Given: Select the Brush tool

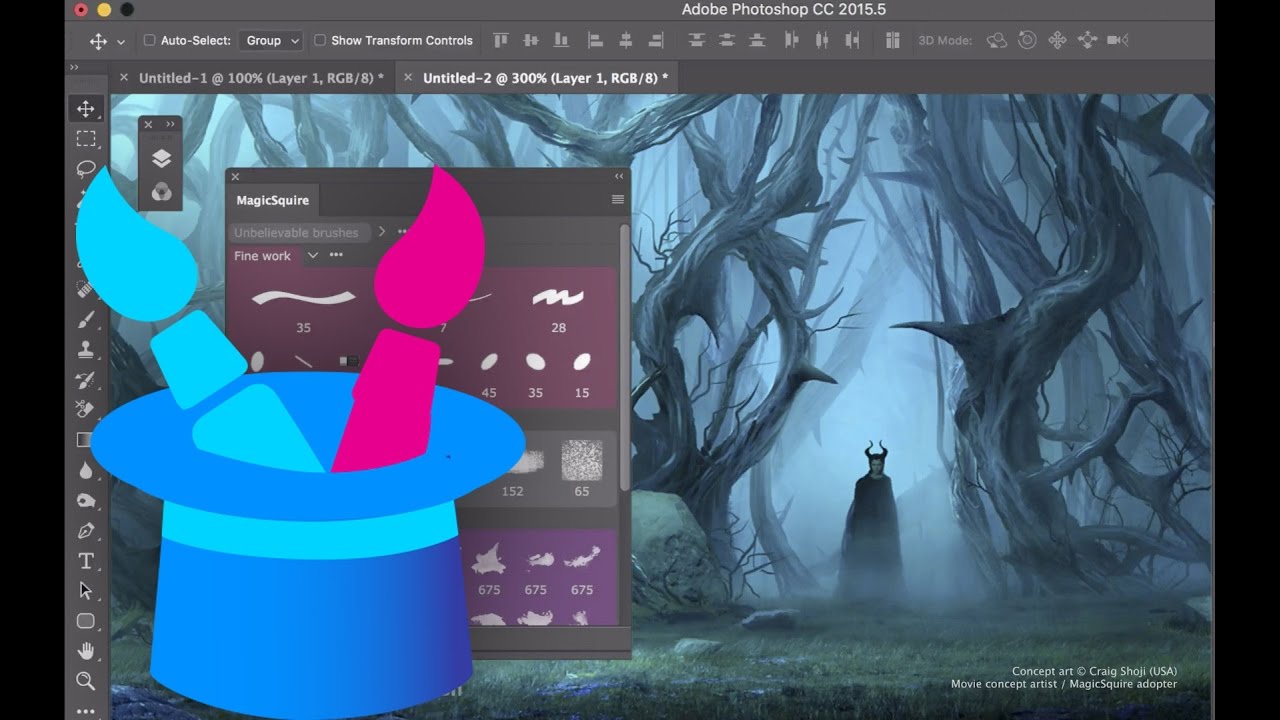Looking at the screenshot, I should [86, 320].
